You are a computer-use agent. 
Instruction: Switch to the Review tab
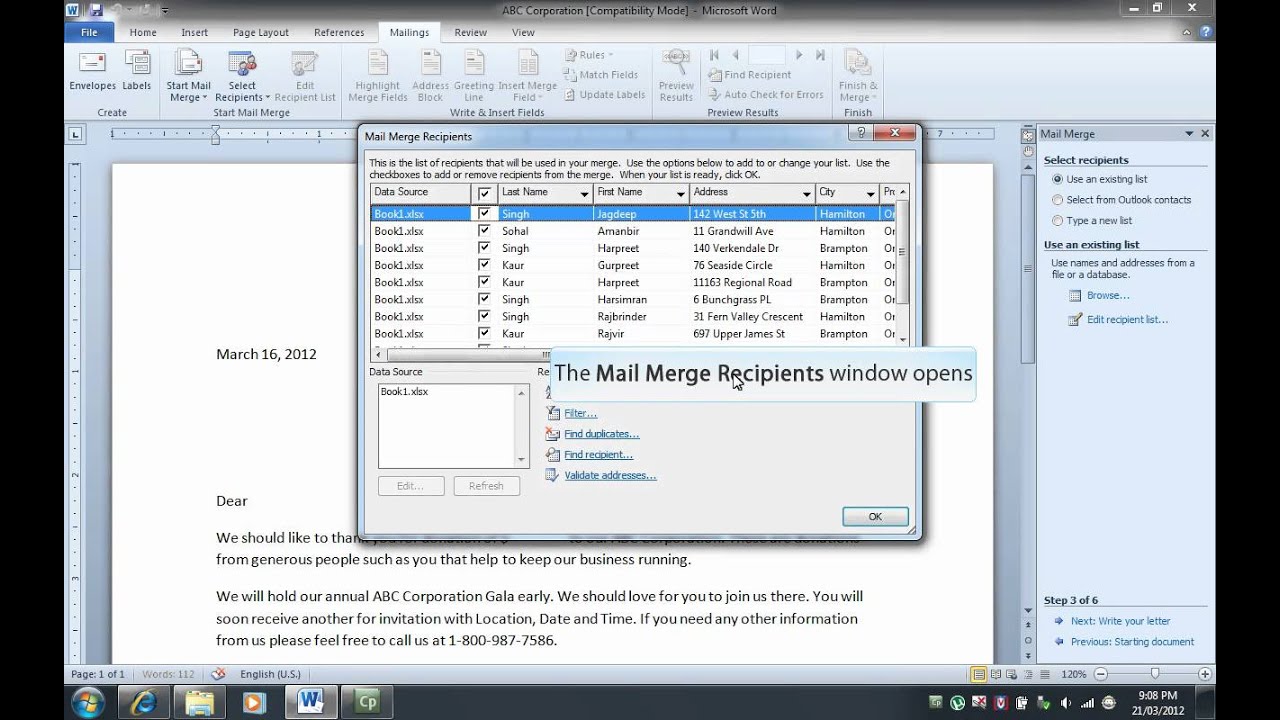[470, 32]
